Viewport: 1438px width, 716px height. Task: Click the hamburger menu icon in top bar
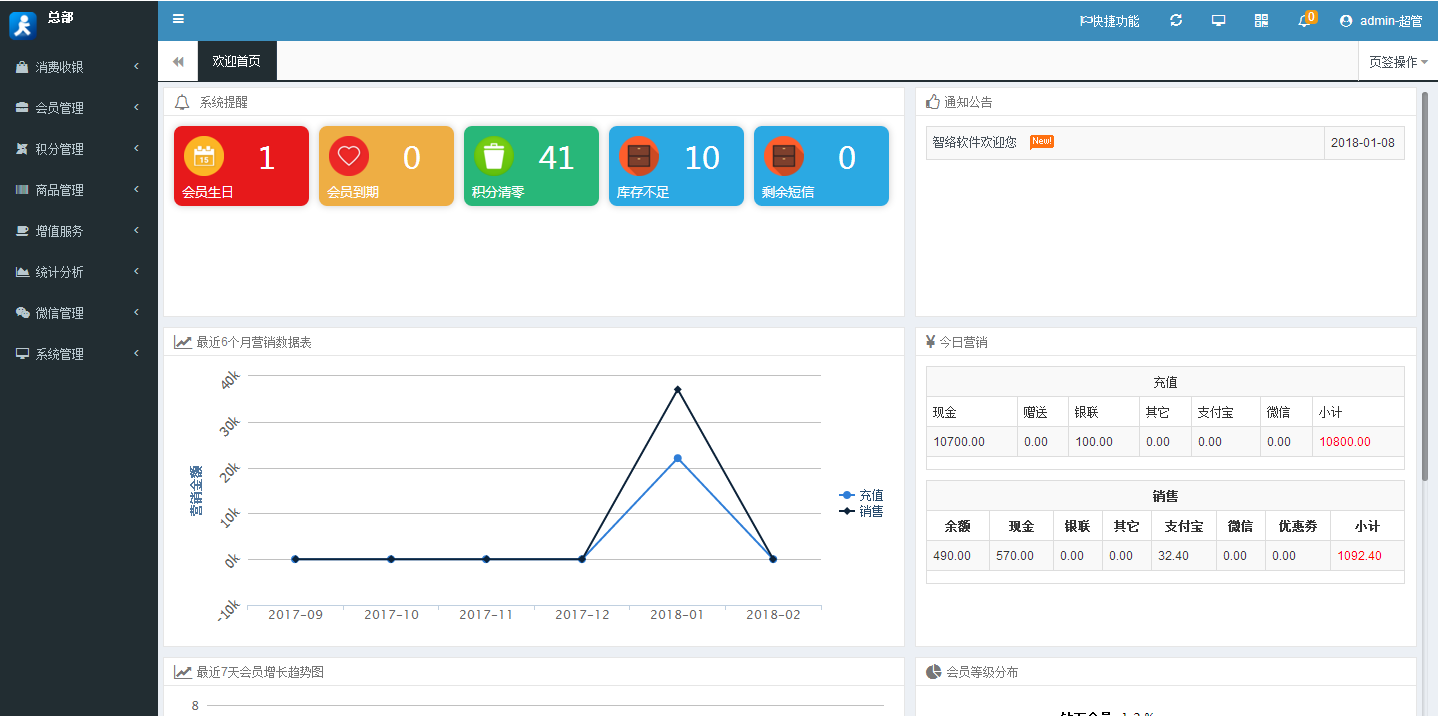[178, 19]
